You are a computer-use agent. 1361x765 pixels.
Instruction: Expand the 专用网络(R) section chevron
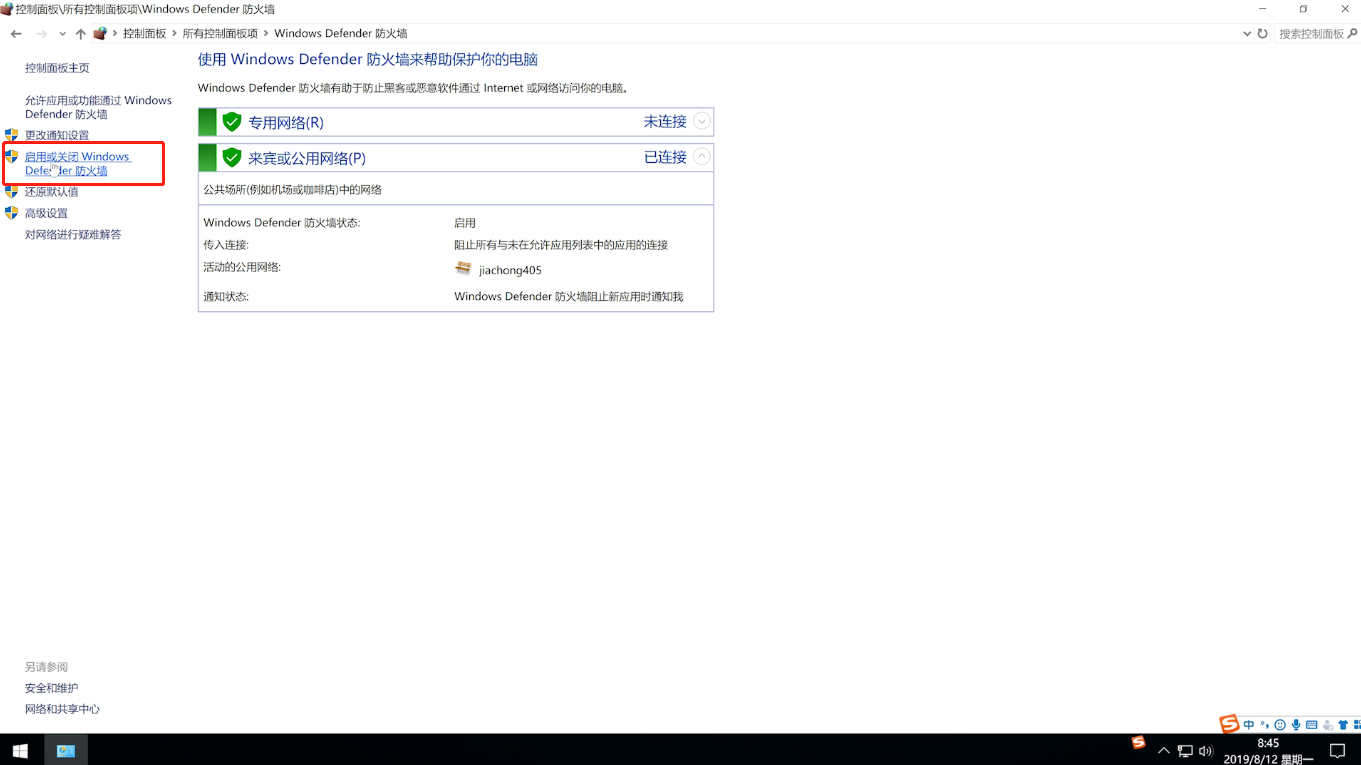pos(702,121)
